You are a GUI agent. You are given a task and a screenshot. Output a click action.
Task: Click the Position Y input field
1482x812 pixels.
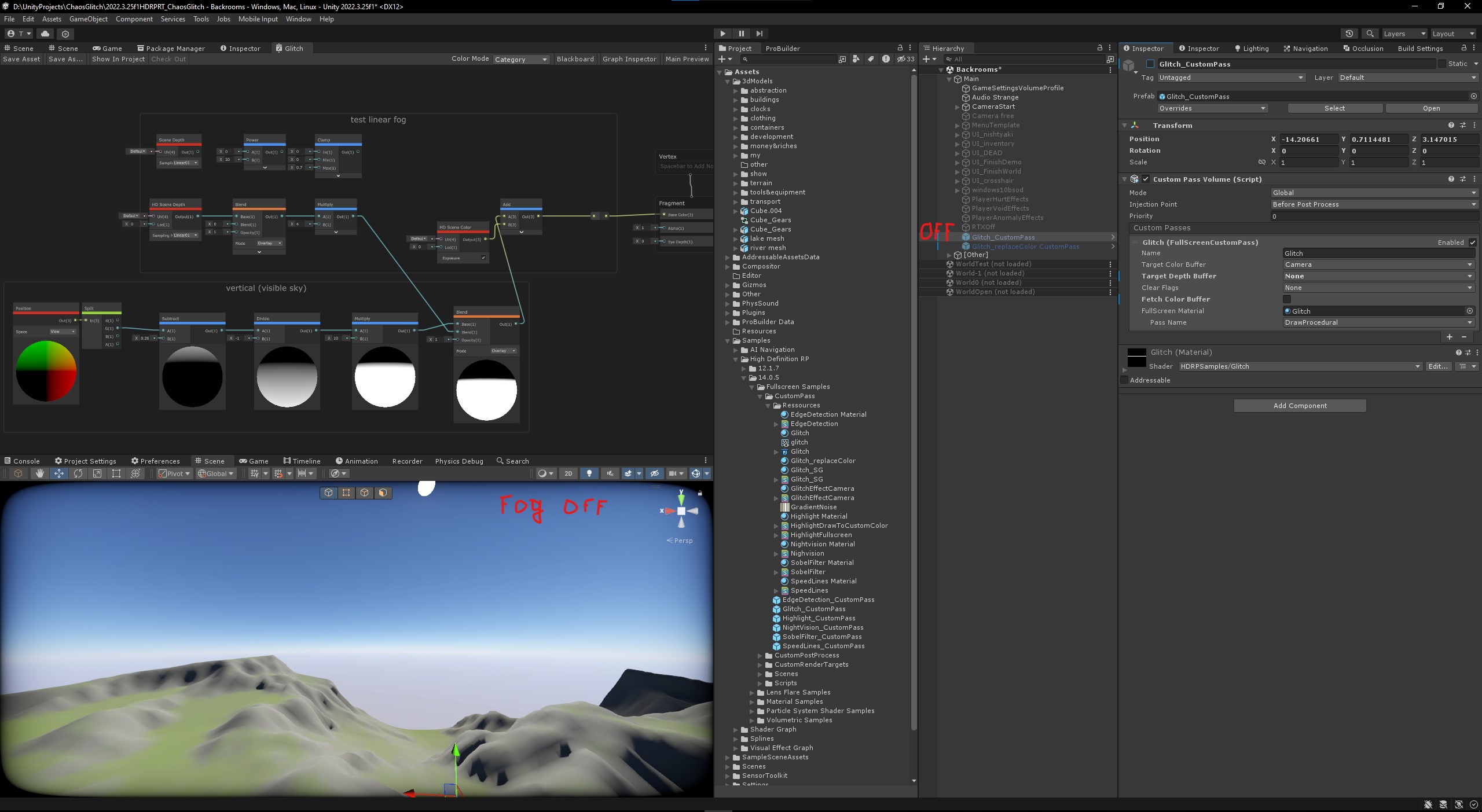click(1378, 139)
